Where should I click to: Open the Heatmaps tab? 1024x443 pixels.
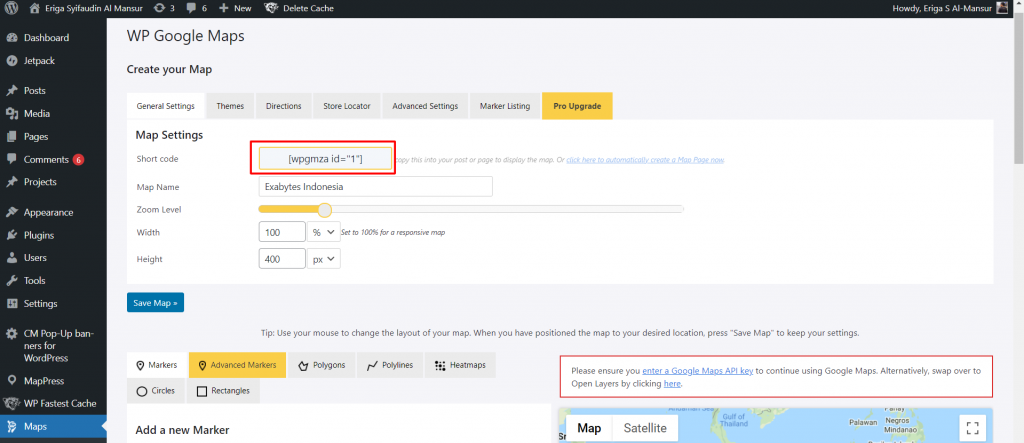pos(460,365)
